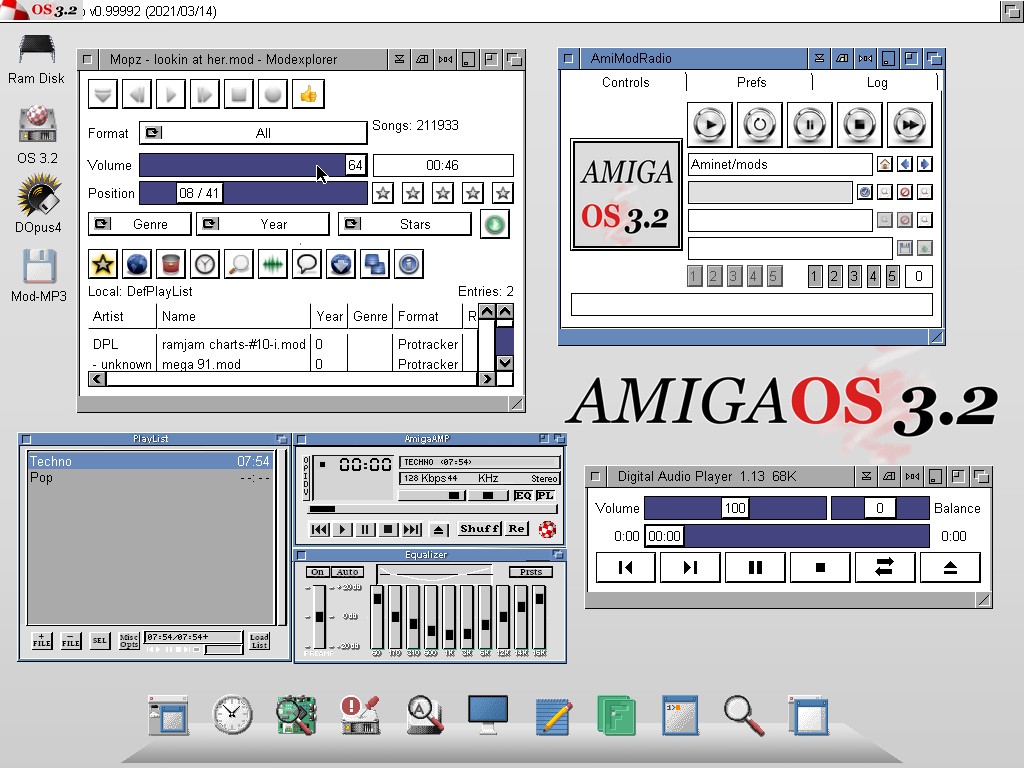The width and height of the screenshot is (1024, 768).
Task: Toggle the EQ window button in AmigaAMP
Action: click(523, 496)
